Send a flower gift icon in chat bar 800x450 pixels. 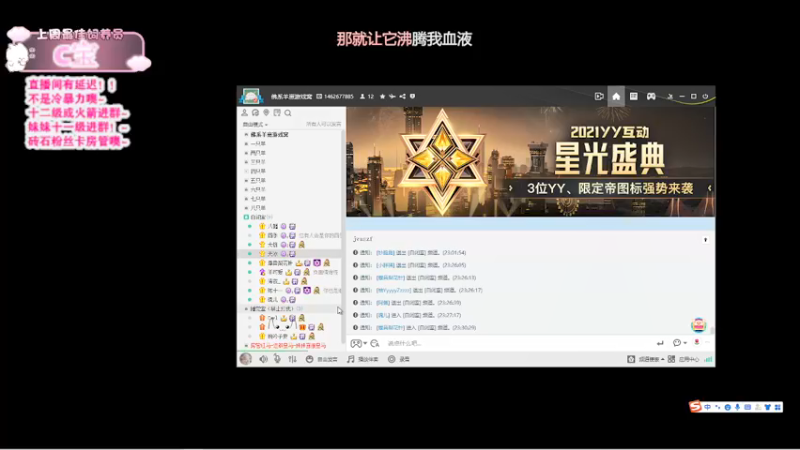click(x=696, y=342)
